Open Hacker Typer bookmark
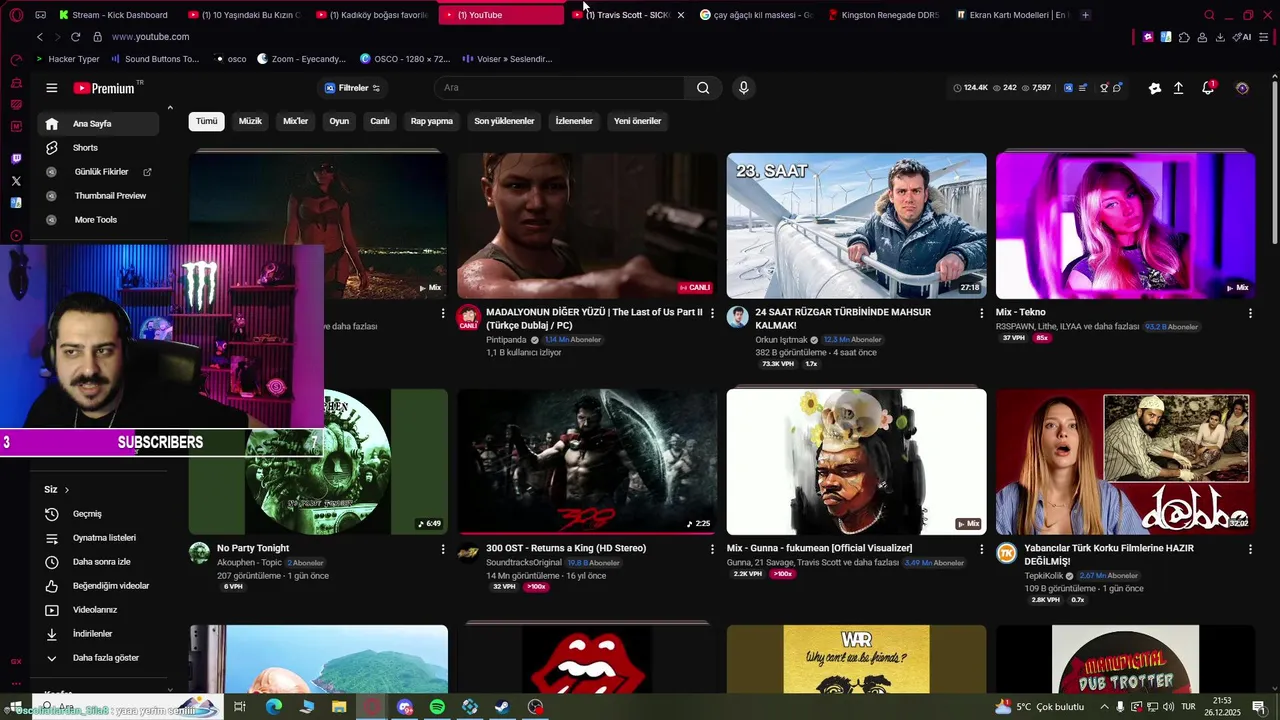 67,59
